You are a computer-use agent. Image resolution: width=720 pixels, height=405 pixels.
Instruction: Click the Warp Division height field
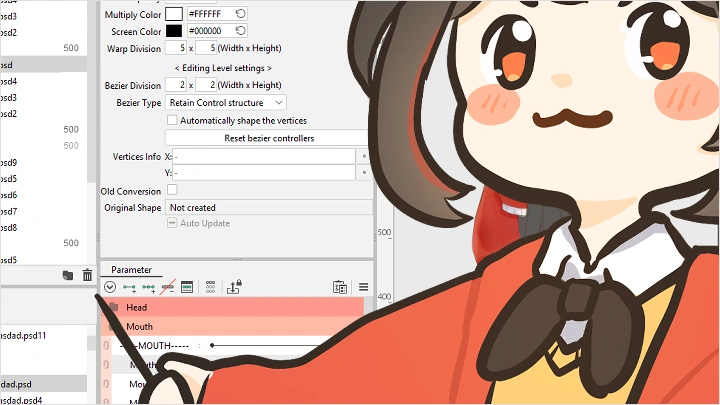pyautogui.click(x=206, y=48)
